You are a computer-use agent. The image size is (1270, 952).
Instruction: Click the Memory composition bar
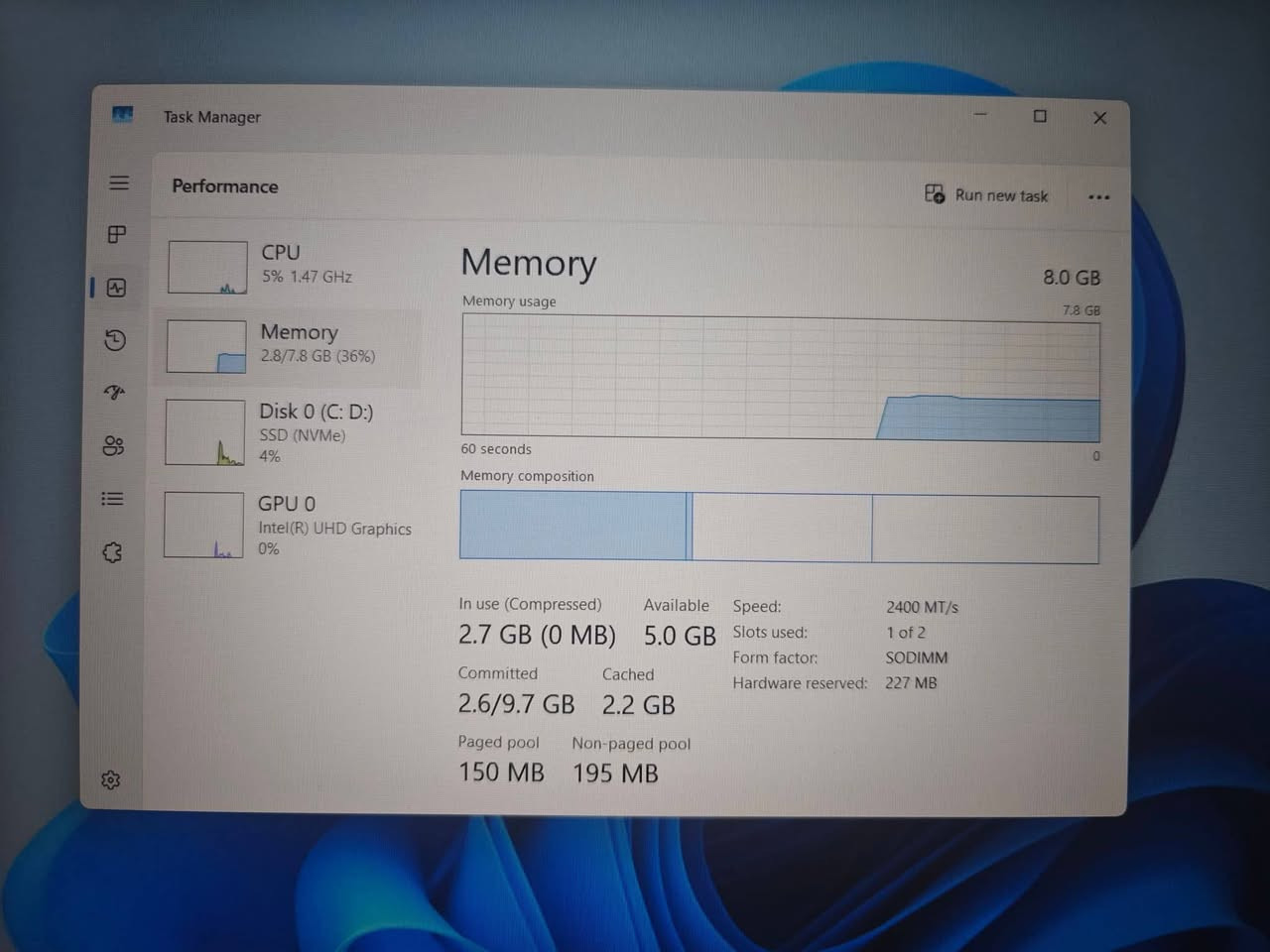(779, 528)
